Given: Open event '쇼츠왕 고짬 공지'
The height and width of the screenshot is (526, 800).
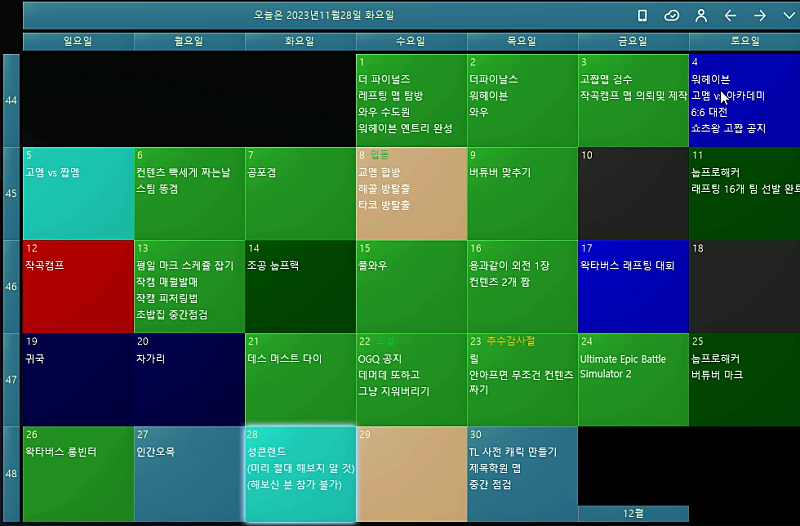Looking at the screenshot, I should point(729,129).
